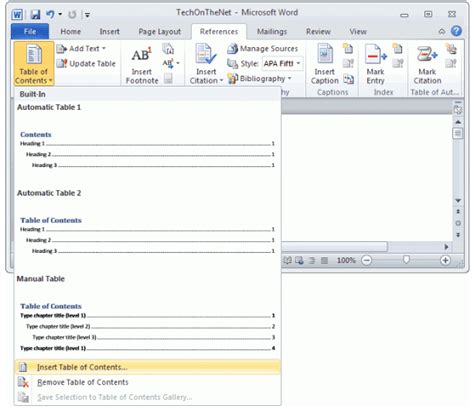
Task: Click the Insert Index icon
Action: tap(397, 49)
